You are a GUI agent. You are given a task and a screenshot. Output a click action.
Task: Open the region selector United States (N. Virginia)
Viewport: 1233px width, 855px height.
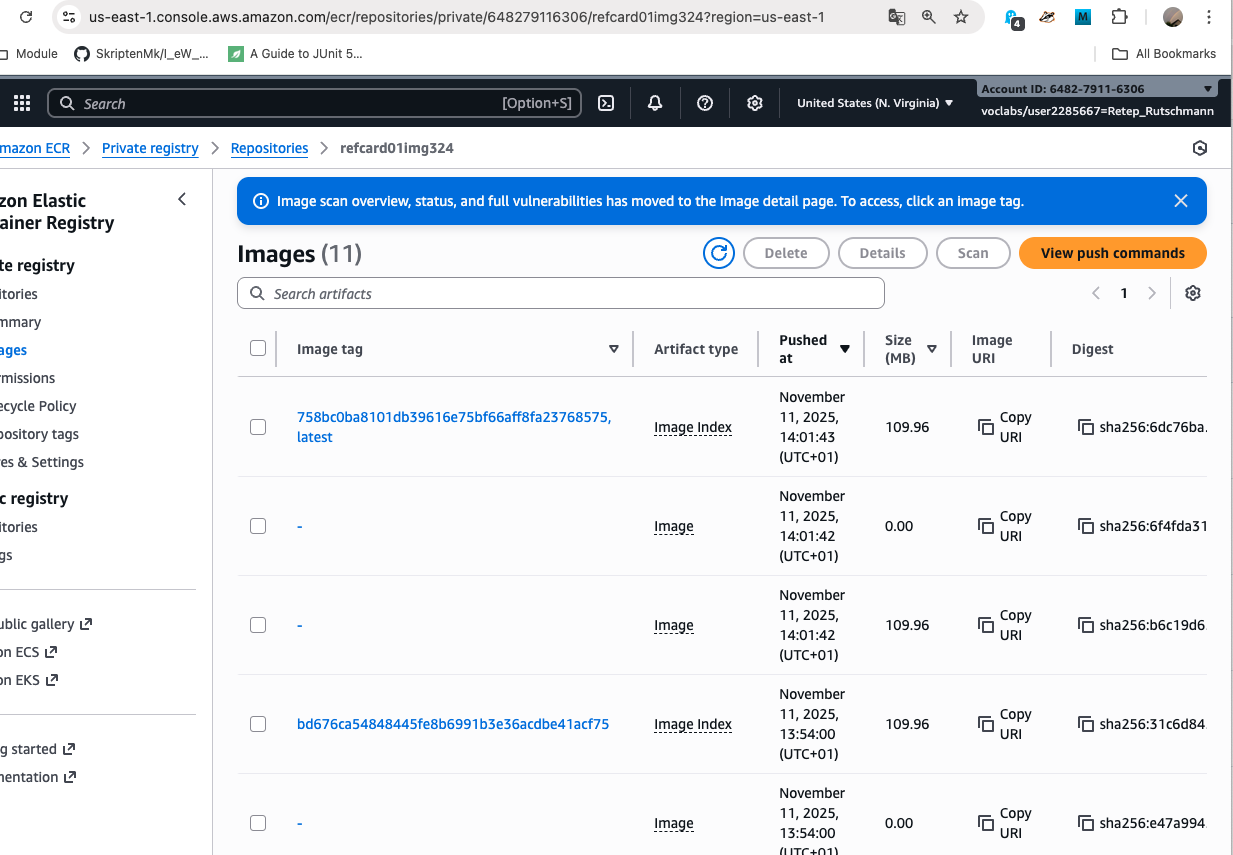point(875,103)
